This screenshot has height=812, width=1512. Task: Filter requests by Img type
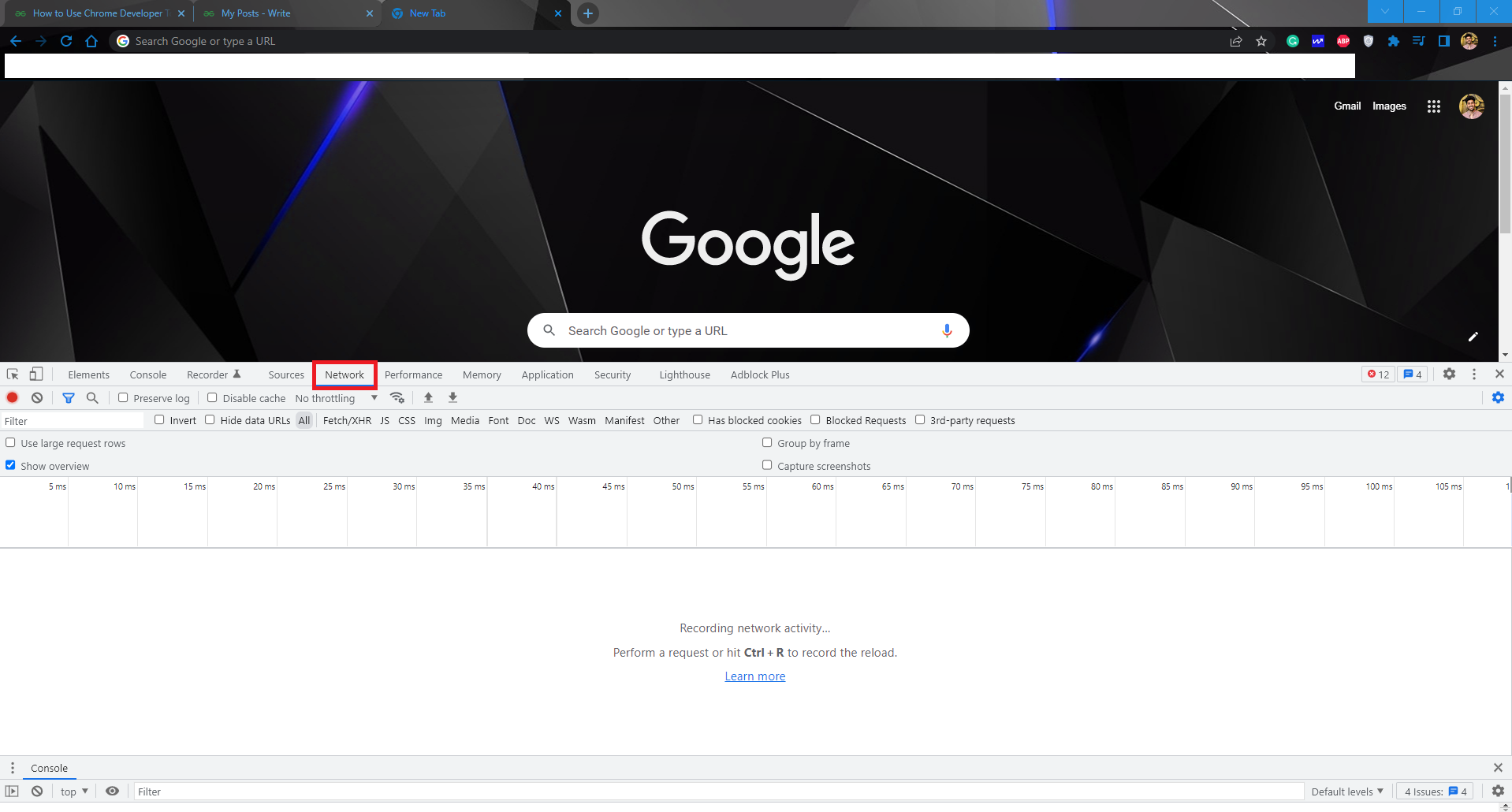point(433,421)
